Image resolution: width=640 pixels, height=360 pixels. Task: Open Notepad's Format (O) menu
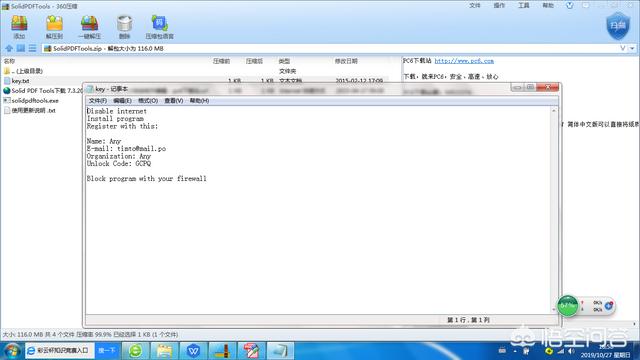148,100
